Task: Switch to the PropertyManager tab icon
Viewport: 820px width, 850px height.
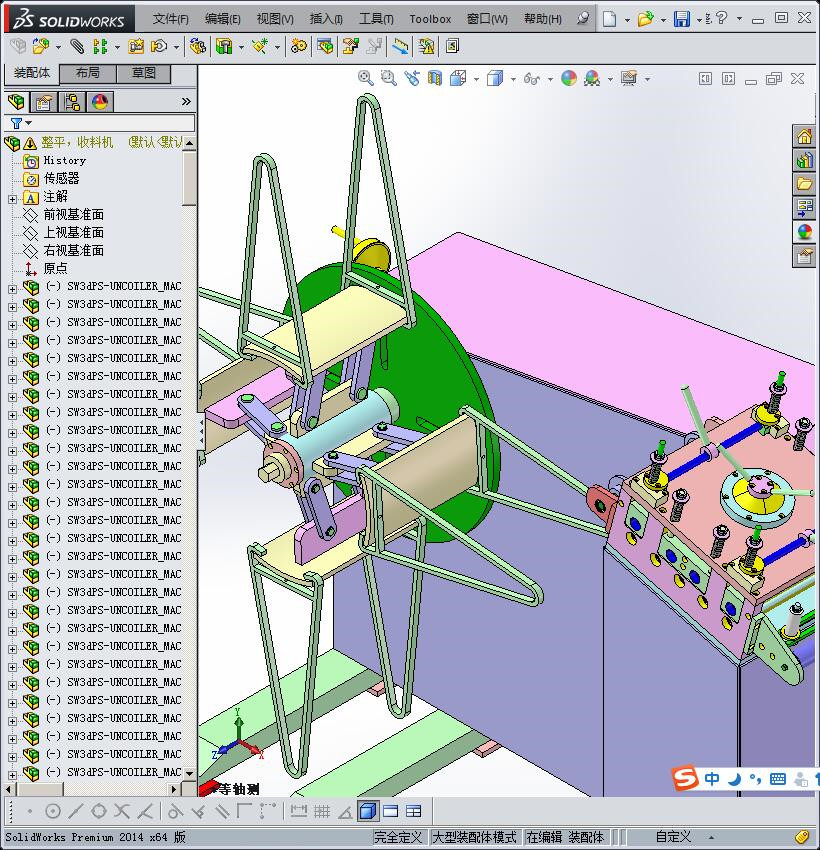Action: click(x=44, y=101)
